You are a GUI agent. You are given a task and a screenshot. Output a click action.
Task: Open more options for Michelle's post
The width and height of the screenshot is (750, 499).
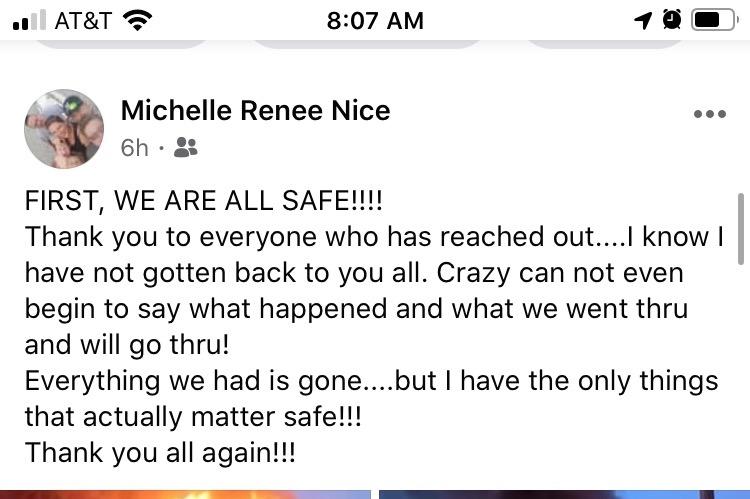[709, 114]
